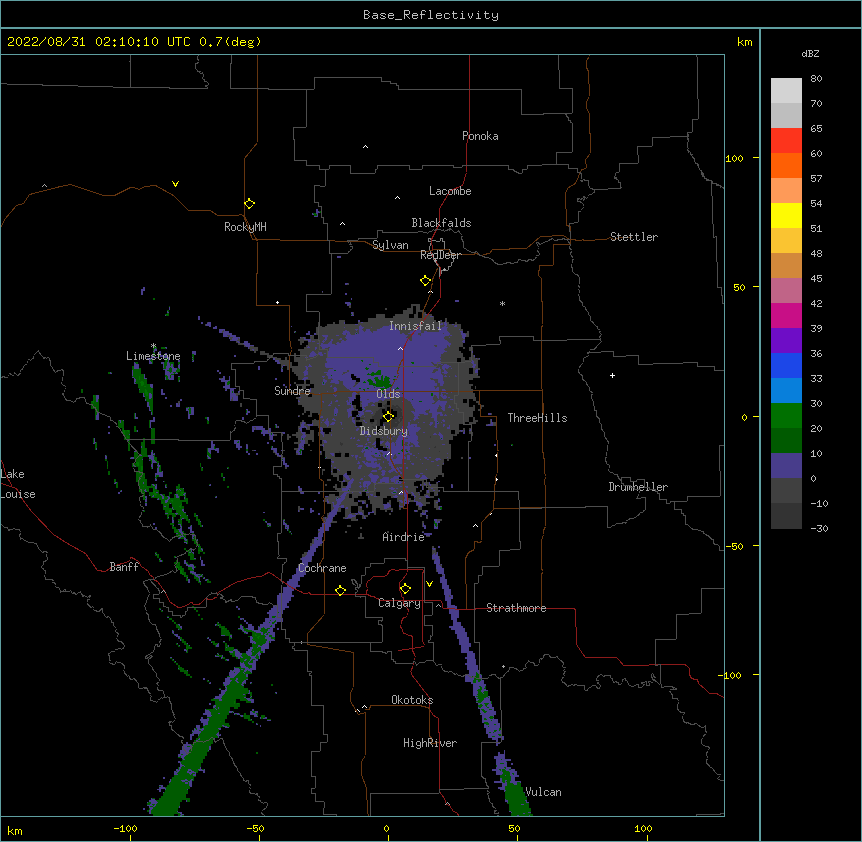Click the Lake Louise label

coord(18,484)
